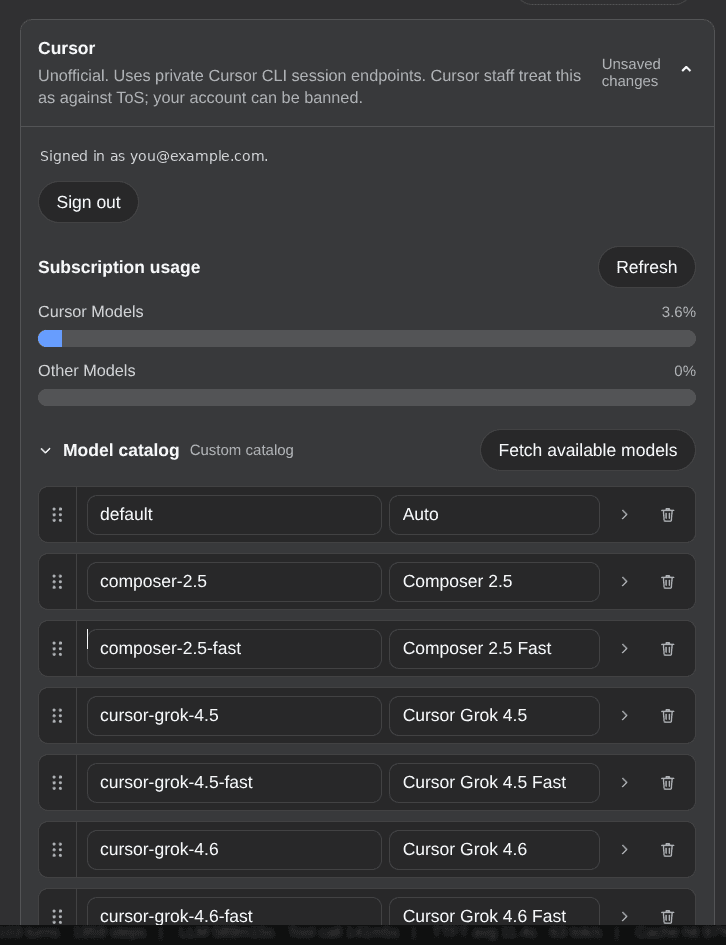This screenshot has height=945, width=726.
Task: Edit the 'composer-2.5' model ID field
Action: pos(234,582)
